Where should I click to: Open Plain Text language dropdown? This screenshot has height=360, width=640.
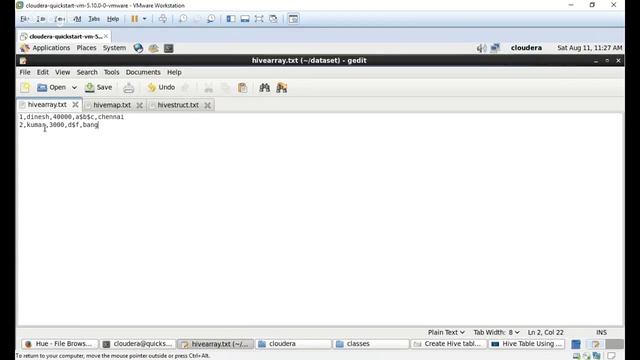[446, 332]
